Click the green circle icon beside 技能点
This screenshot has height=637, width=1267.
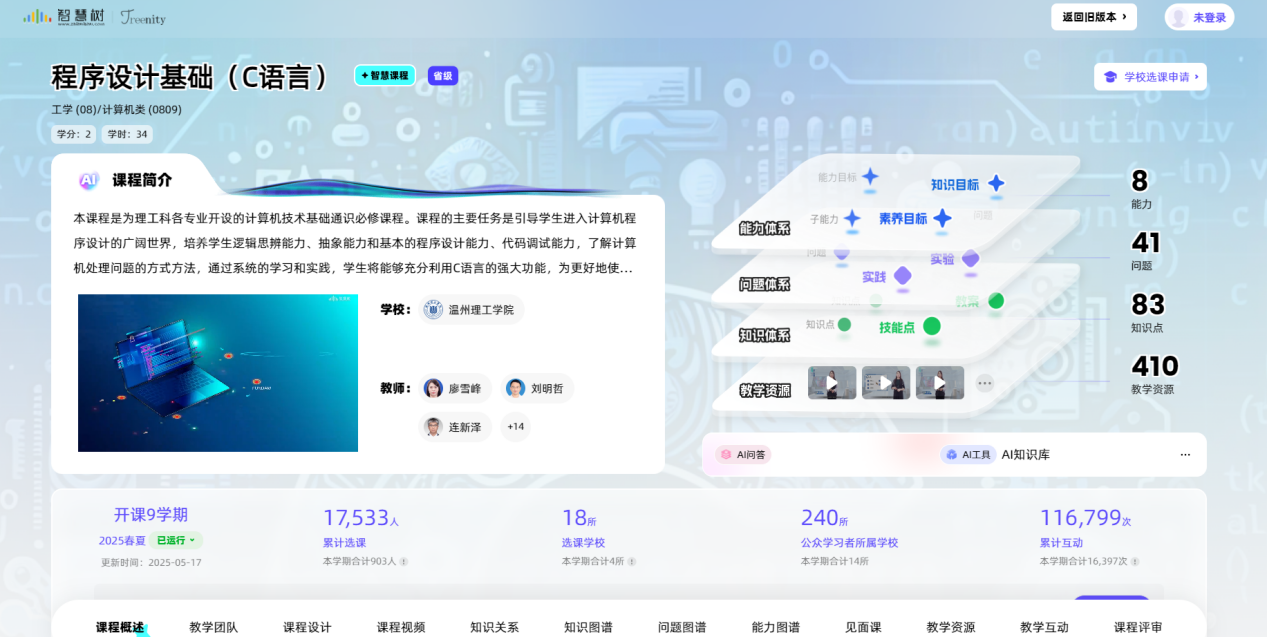pos(932,326)
